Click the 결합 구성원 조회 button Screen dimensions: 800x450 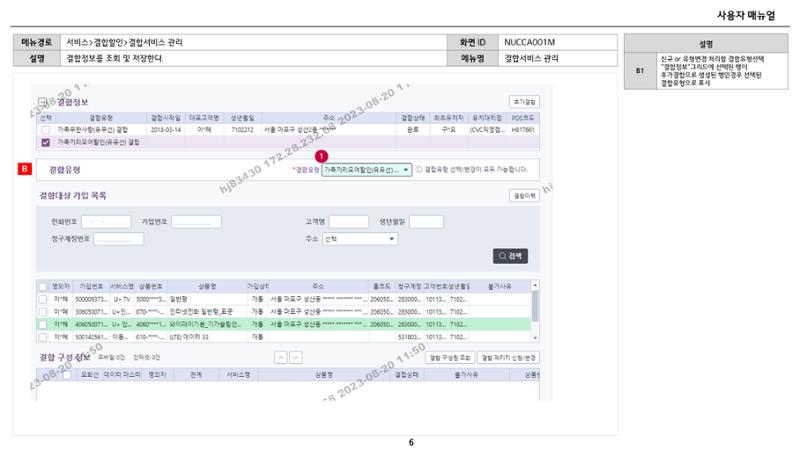click(x=449, y=358)
